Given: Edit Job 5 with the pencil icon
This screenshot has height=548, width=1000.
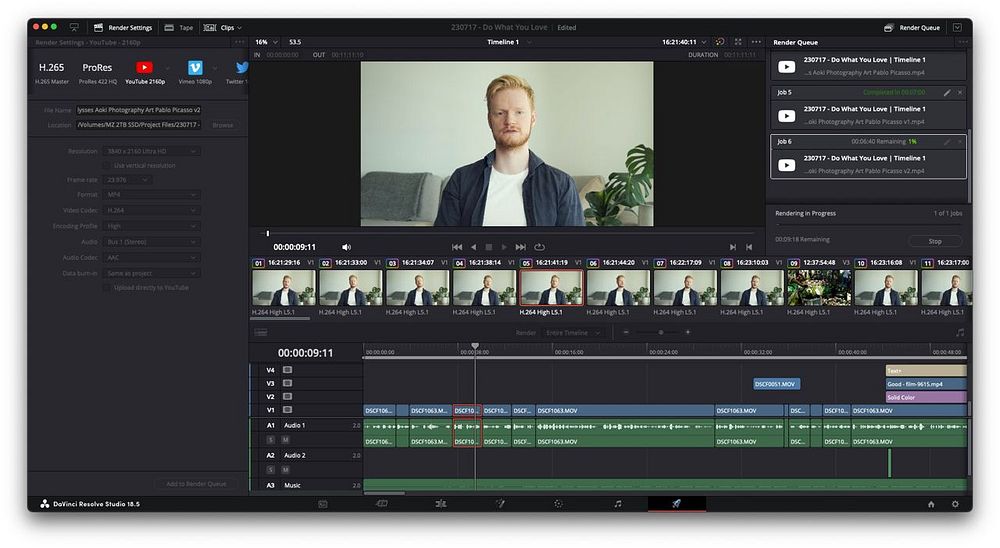Looking at the screenshot, I should coord(946,92).
